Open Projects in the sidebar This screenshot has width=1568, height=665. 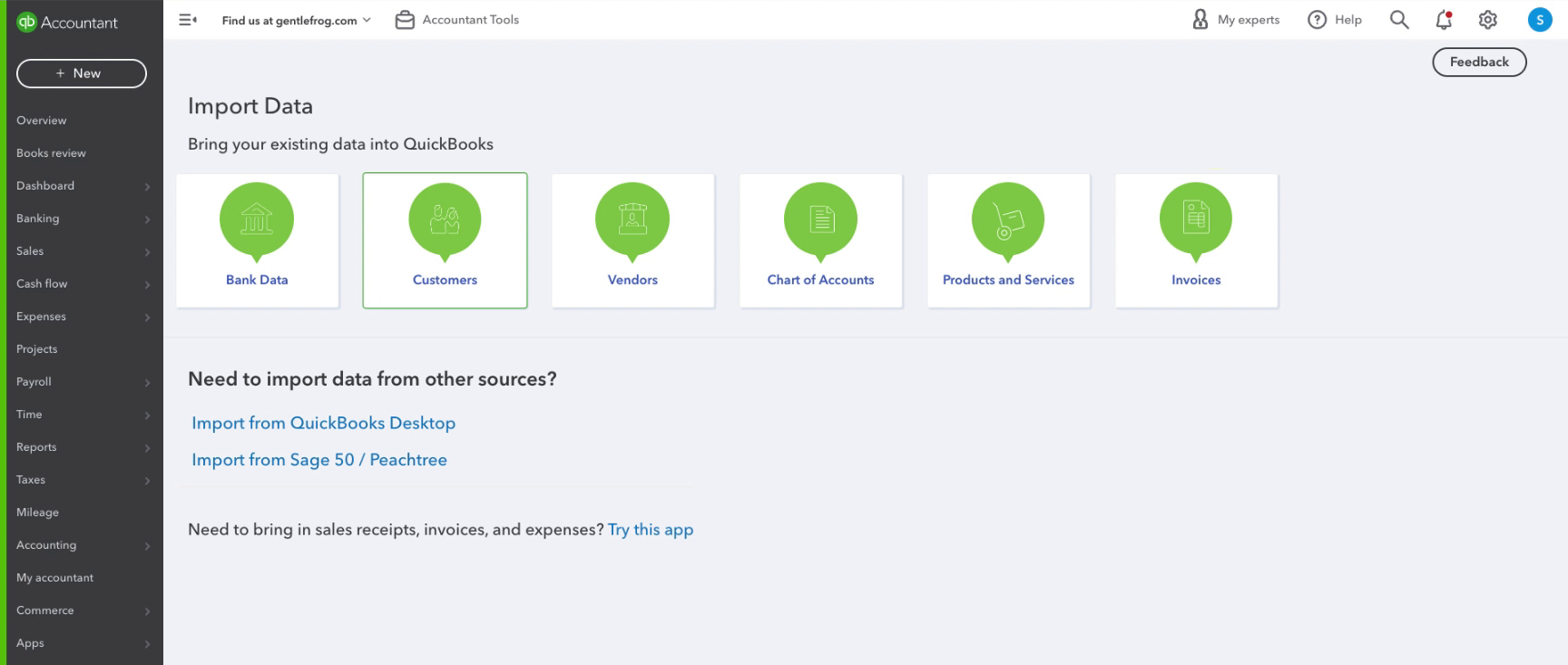[x=37, y=349]
